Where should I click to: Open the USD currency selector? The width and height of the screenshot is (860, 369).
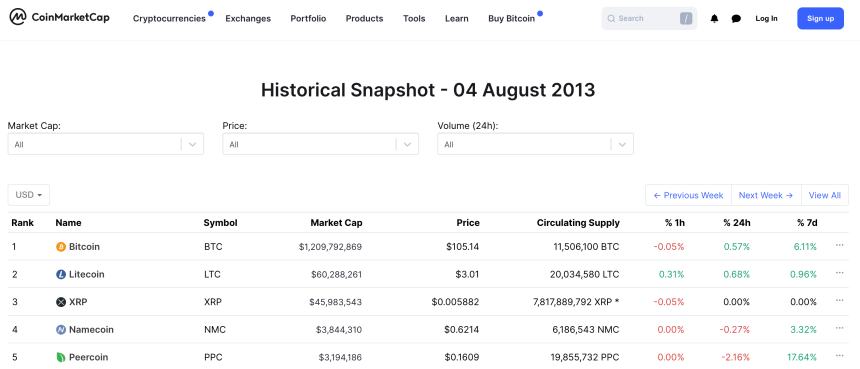(x=29, y=195)
